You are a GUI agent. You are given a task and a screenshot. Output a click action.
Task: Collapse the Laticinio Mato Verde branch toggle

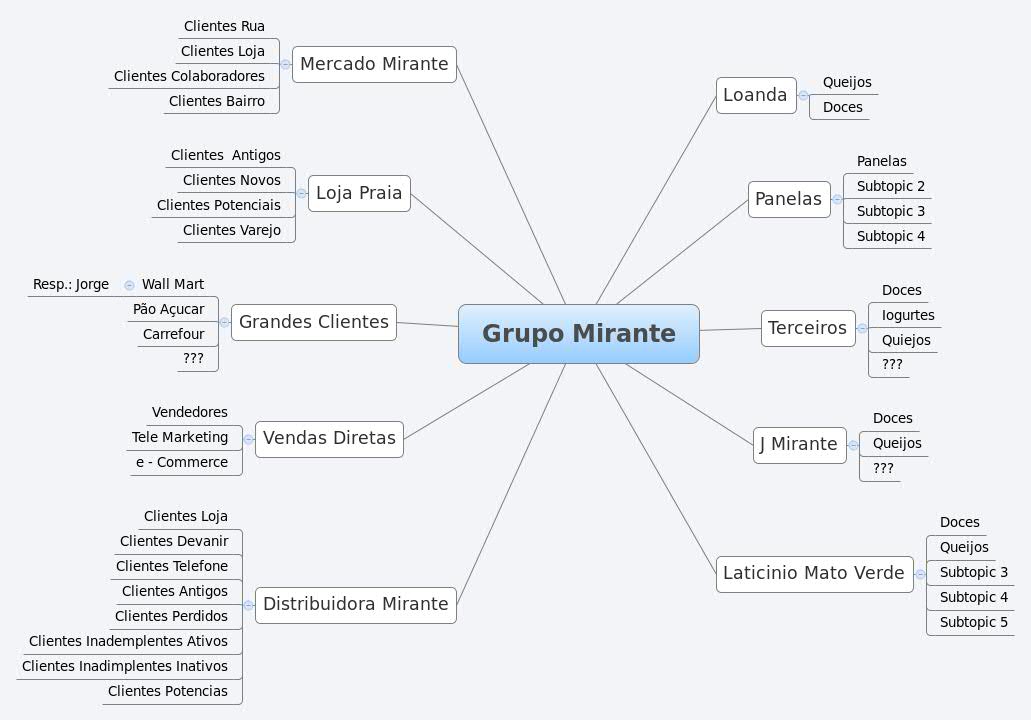[919, 573]
